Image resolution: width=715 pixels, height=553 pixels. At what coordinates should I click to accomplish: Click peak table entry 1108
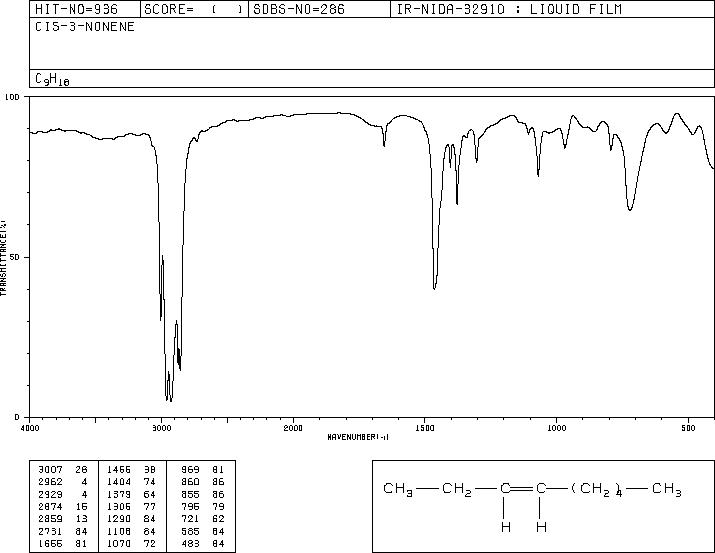(x=119, y=532)
